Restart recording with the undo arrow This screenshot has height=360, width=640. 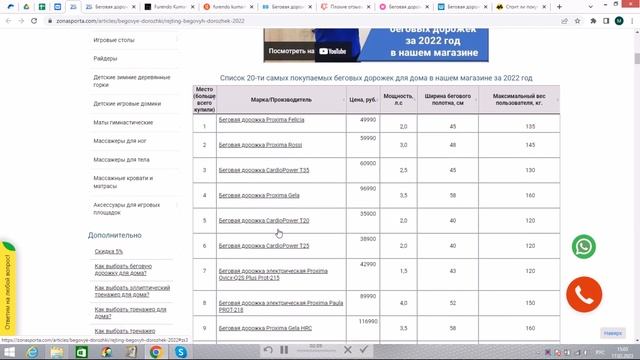(268, 350)
